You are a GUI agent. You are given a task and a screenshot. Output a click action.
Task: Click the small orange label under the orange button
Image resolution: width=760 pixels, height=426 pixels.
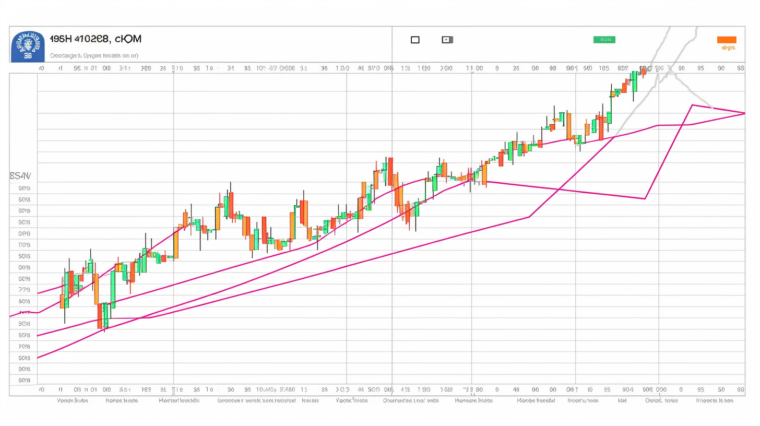click(x=727, y=48)
